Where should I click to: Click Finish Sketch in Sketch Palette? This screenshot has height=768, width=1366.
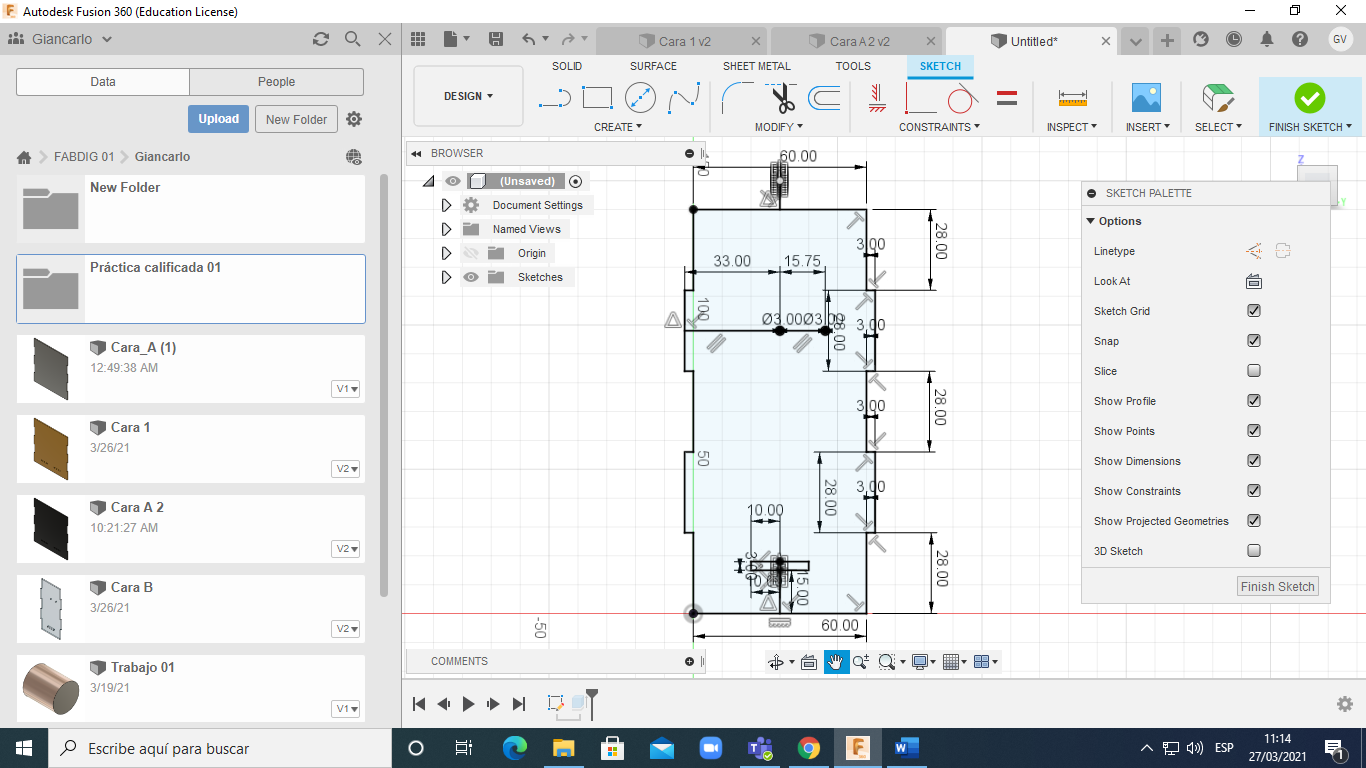[x=1277, y=587]
